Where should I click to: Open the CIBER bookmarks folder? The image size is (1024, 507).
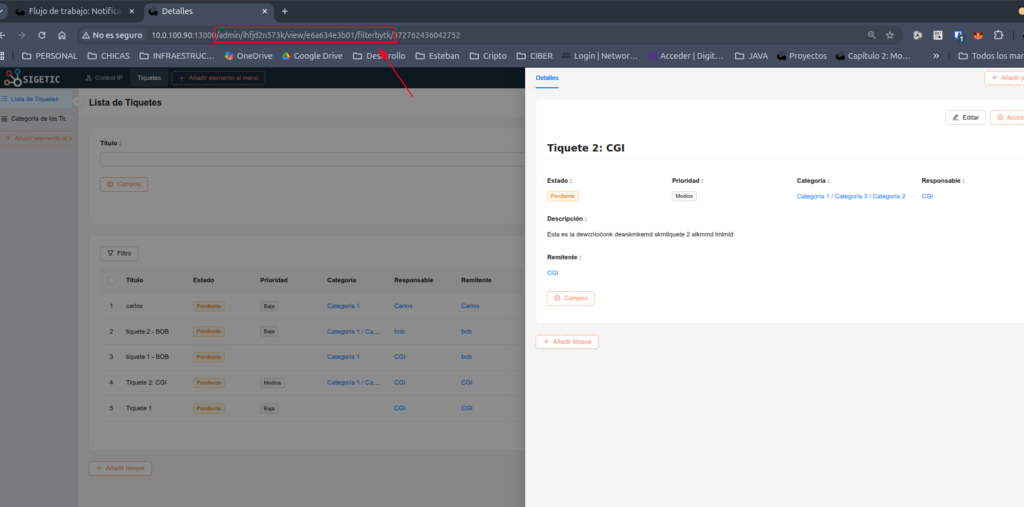(534, 56)
